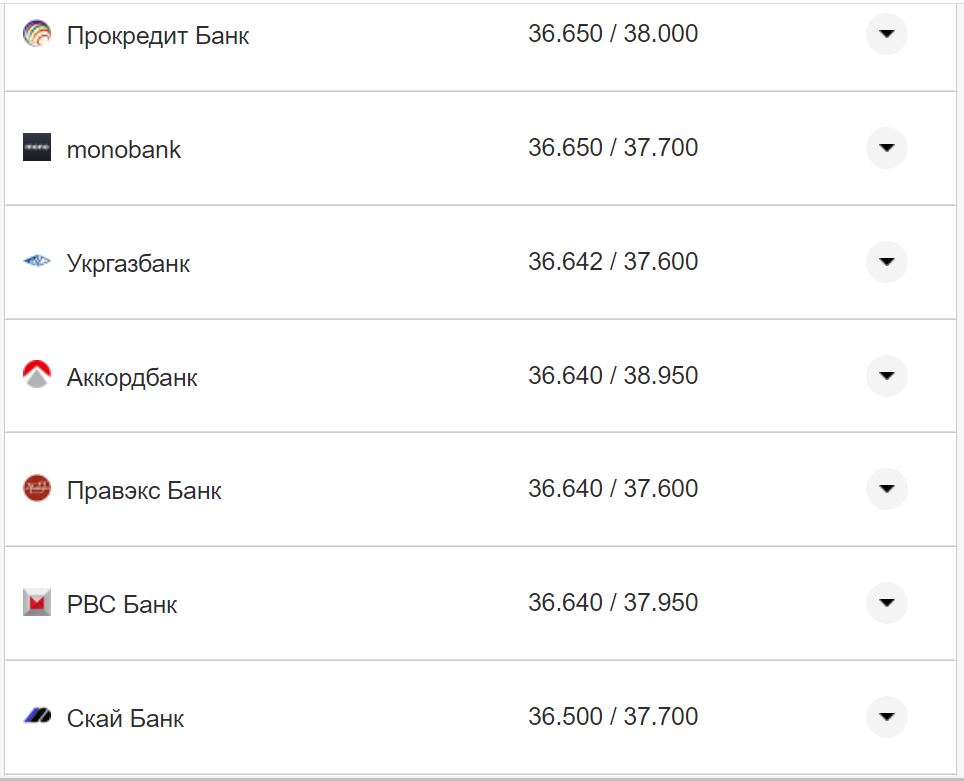This screenshot has height=781, width=964.
Task: Expand the Укргазбанк row dropdown arrow
Action: pyautogui.click(x=886, y=262)
